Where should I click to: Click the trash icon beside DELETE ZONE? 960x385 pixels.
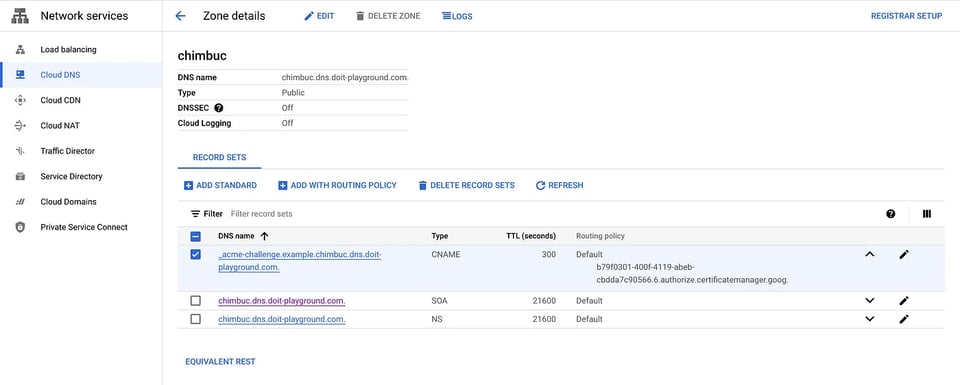point(360,16)
